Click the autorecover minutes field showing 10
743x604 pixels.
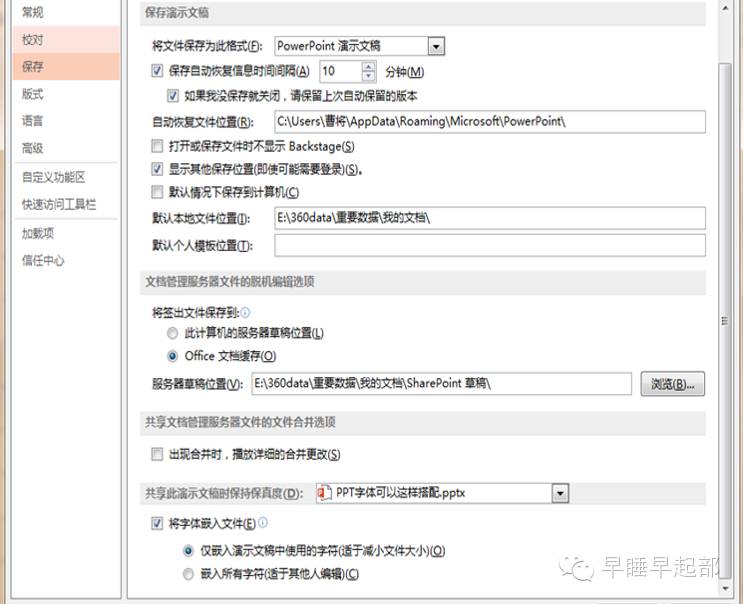[341, 72]
